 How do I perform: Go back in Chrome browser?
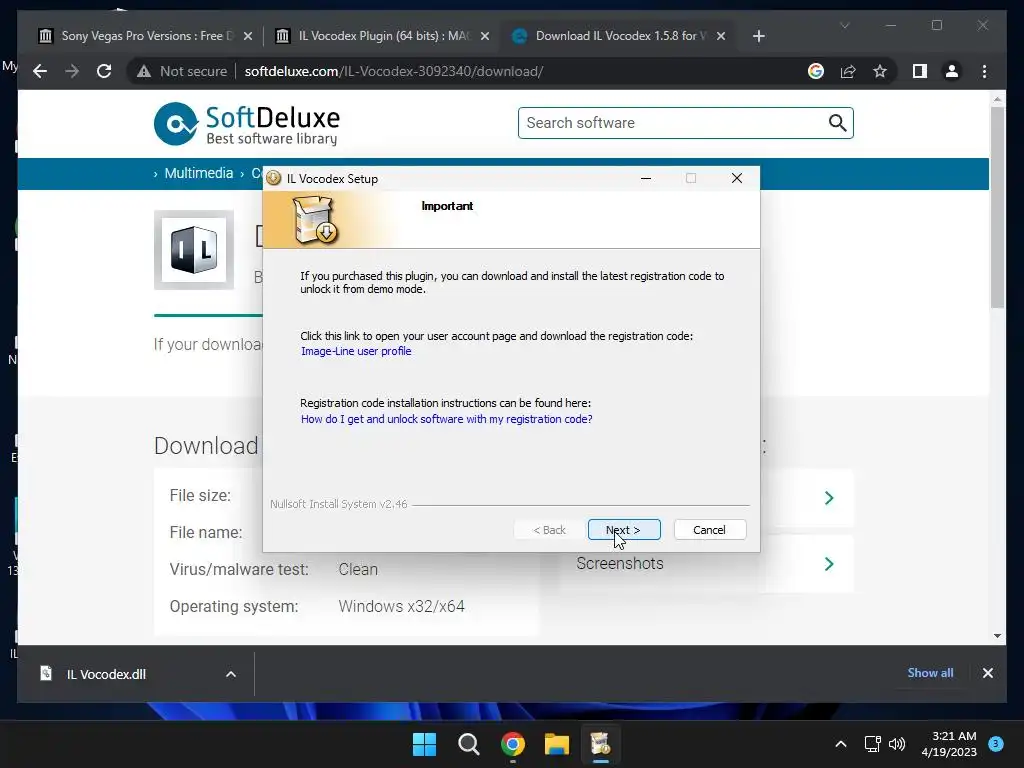coord(40,71)
